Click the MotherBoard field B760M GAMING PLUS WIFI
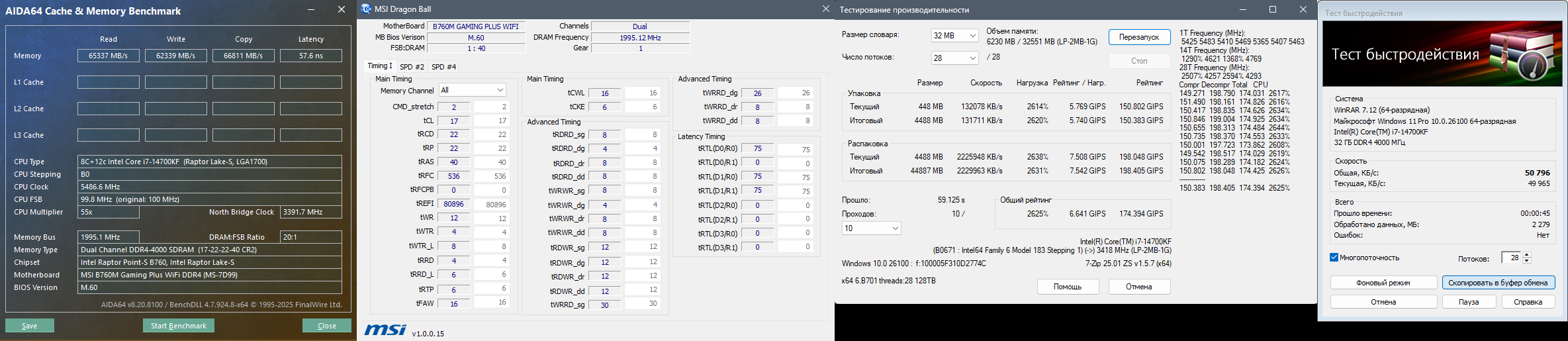The width and height of the screenshot is (1568, 341). [x=476, y=26]
